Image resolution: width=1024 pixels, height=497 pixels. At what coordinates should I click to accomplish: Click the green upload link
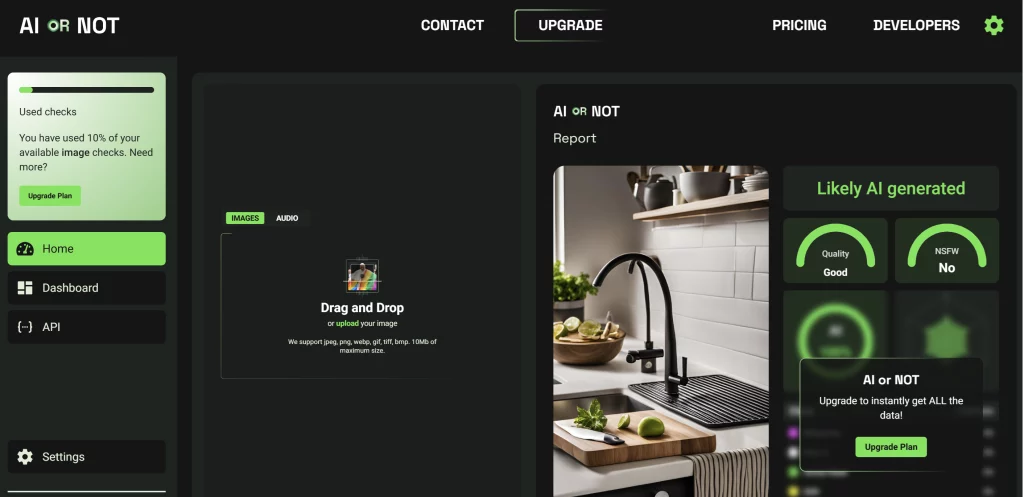[x=347, y=323]
